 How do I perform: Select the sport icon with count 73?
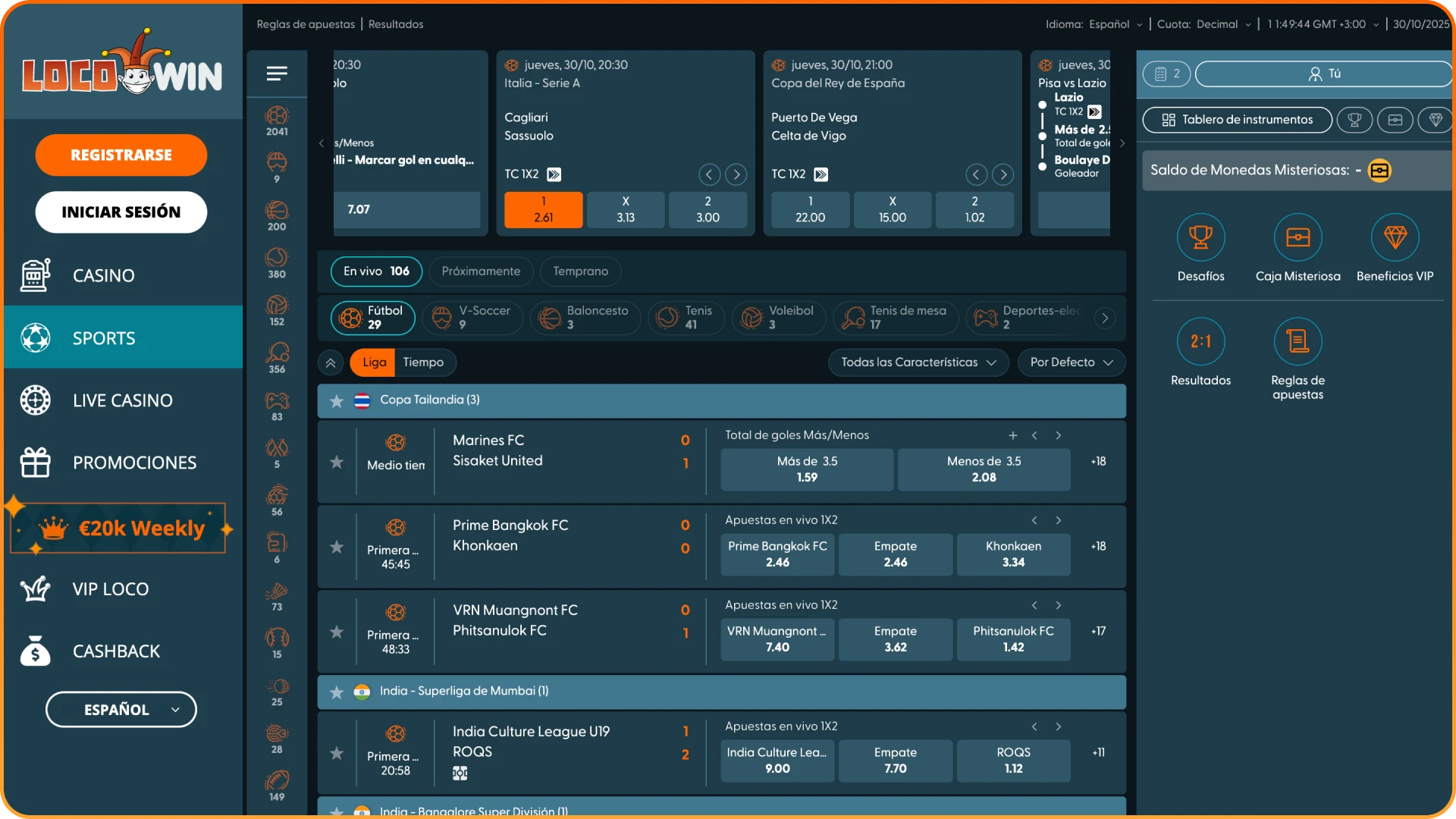pyautogui.click(x=277, y=596)
